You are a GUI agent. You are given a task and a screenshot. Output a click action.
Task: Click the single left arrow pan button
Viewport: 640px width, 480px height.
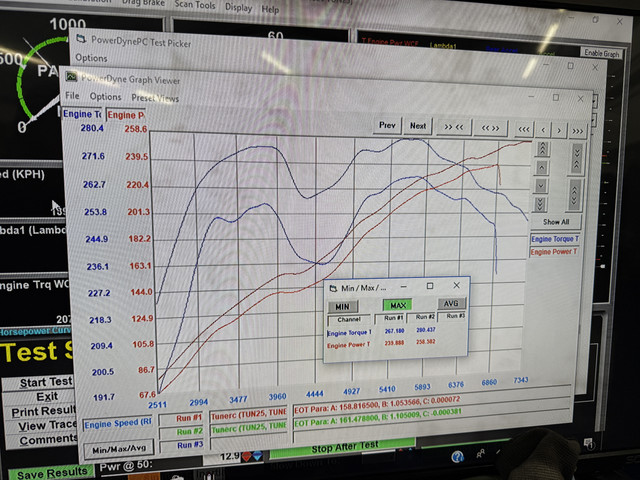coord(543,130)
